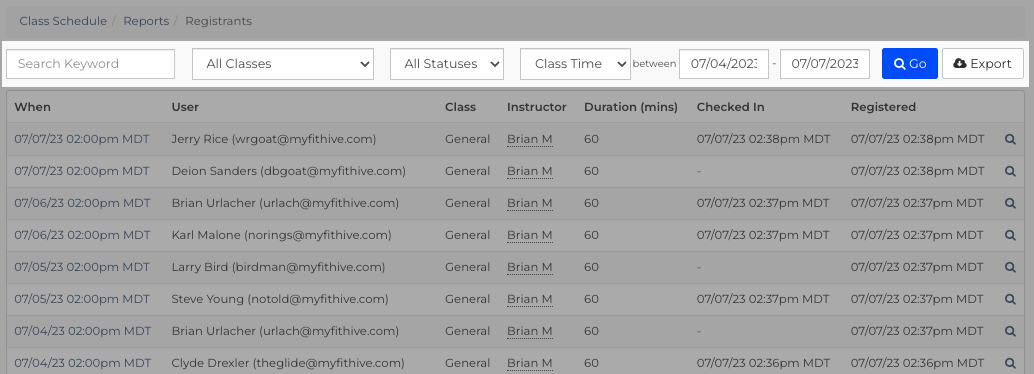
Task: Open details magnifier for Jerry Rice row
Action: point(1010,139)
